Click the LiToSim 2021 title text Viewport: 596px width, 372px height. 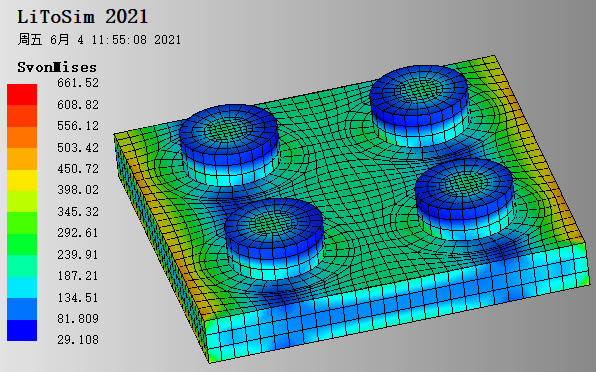click(82, 17)
